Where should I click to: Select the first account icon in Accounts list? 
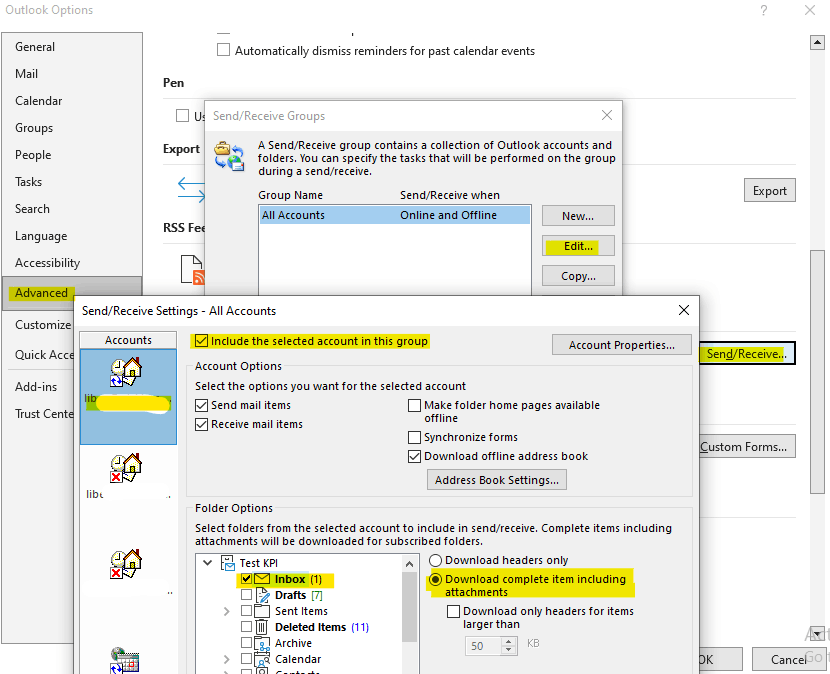click(x=126, y=373)
